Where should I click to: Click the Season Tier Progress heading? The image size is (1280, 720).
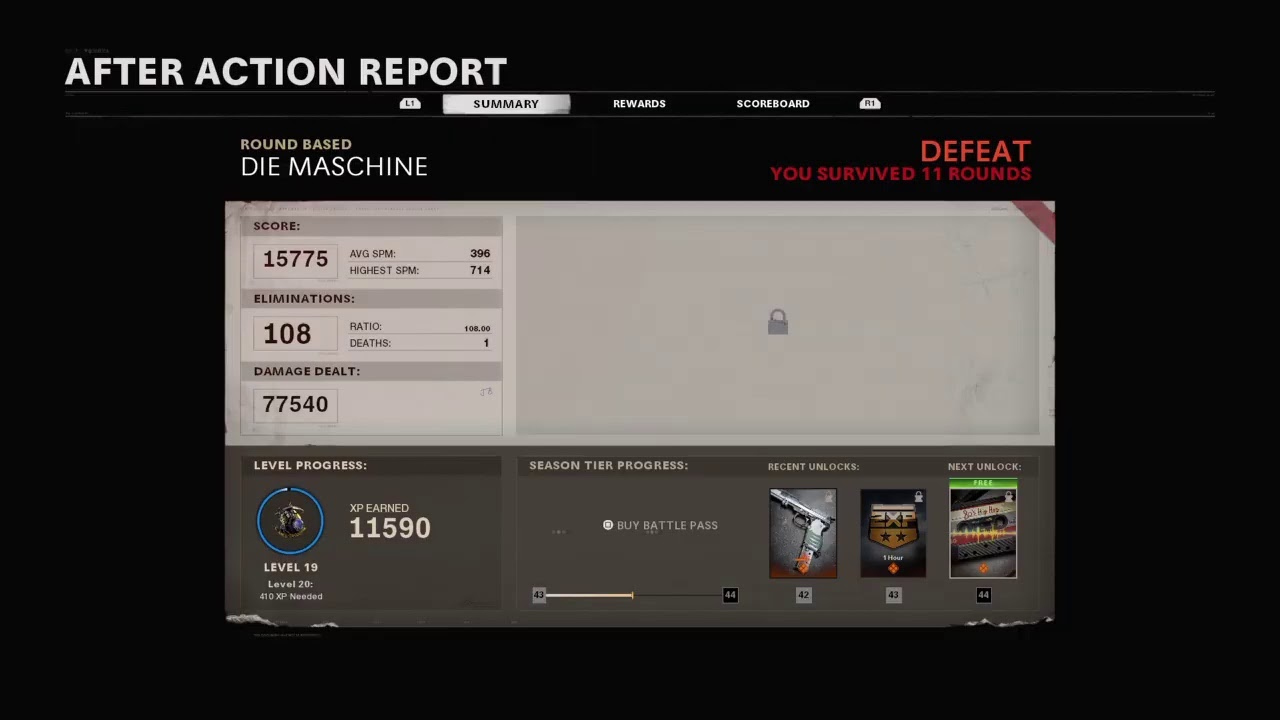pyautogui.click(x=609, y=466)
